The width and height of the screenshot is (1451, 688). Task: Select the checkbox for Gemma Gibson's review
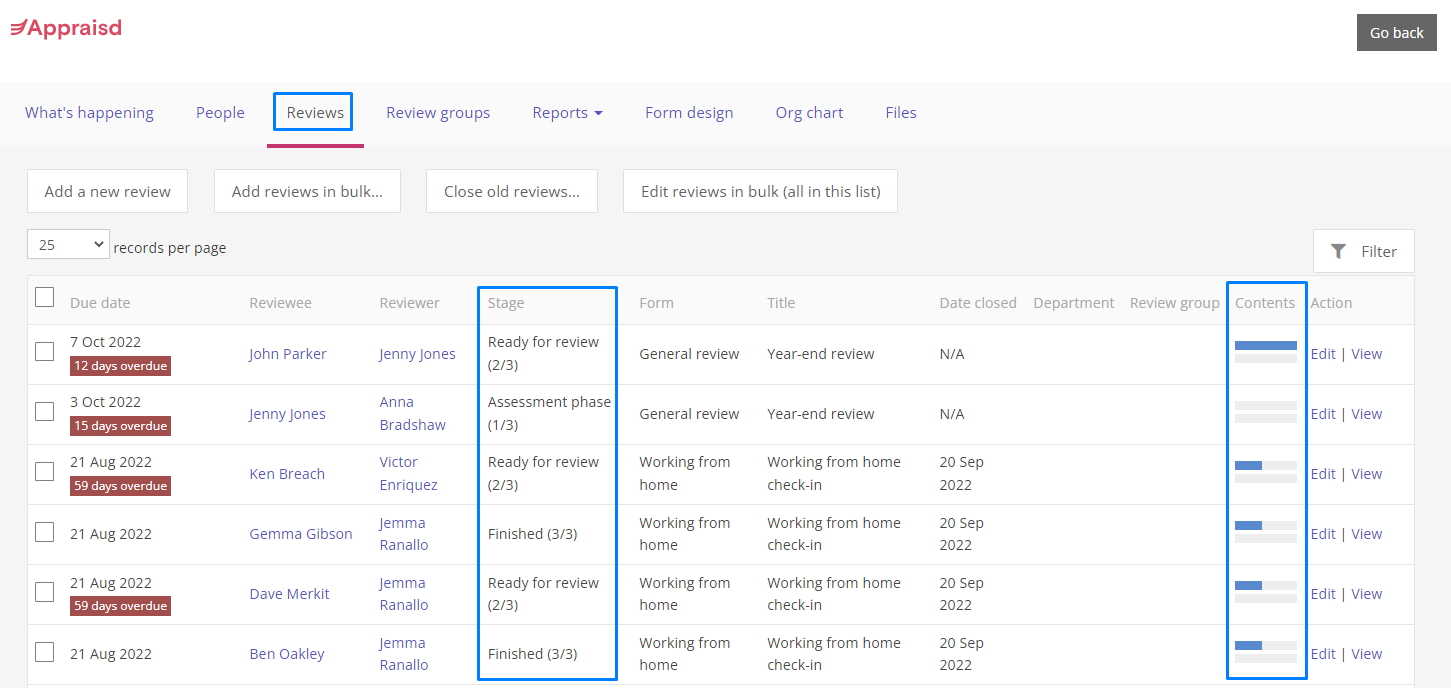(44, 532)
